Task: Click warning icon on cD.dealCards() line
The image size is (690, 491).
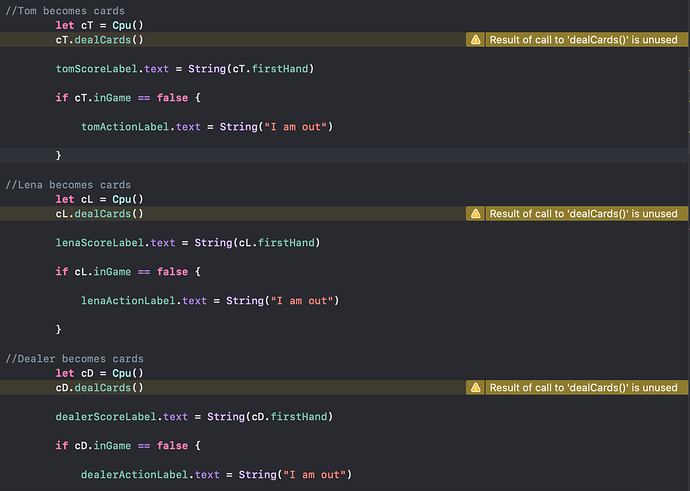Action: click(x=475, y=387)
